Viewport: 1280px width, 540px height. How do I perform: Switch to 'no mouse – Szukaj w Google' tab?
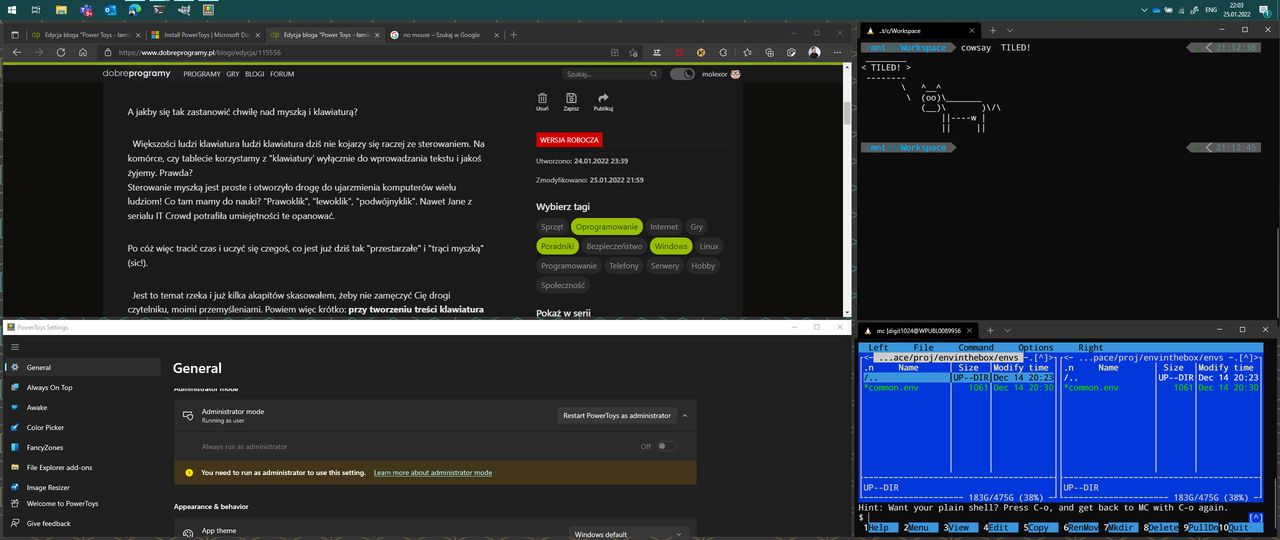click(444, 34)
